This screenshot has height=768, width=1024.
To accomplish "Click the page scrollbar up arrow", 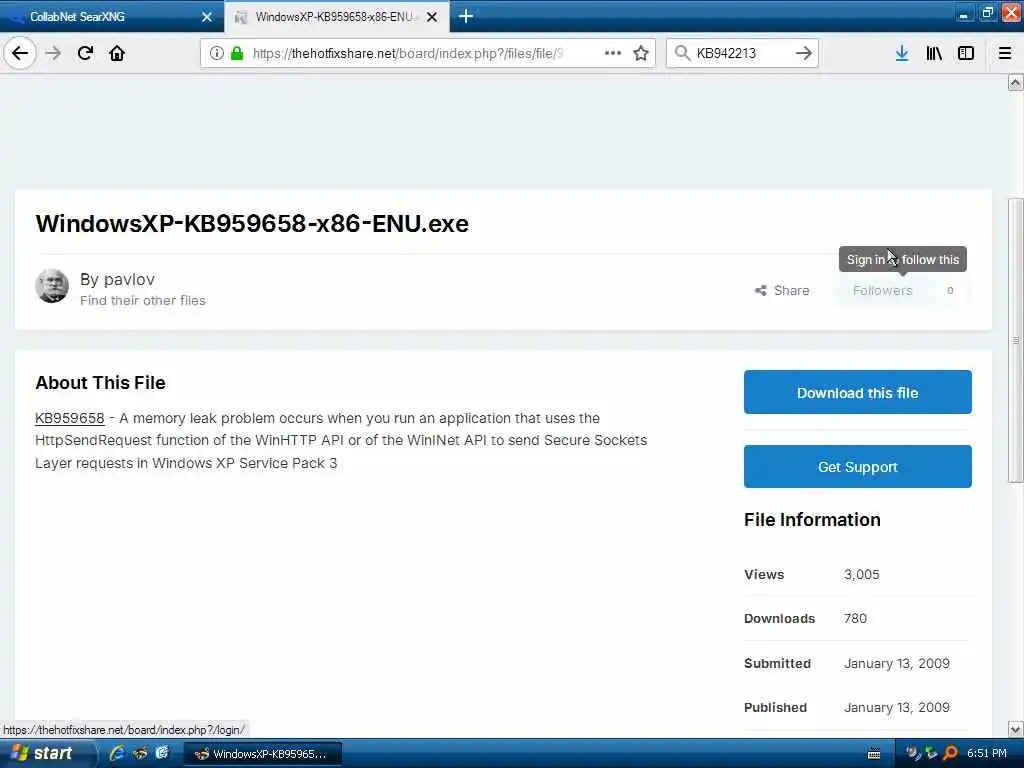I will coord(1015,82).
